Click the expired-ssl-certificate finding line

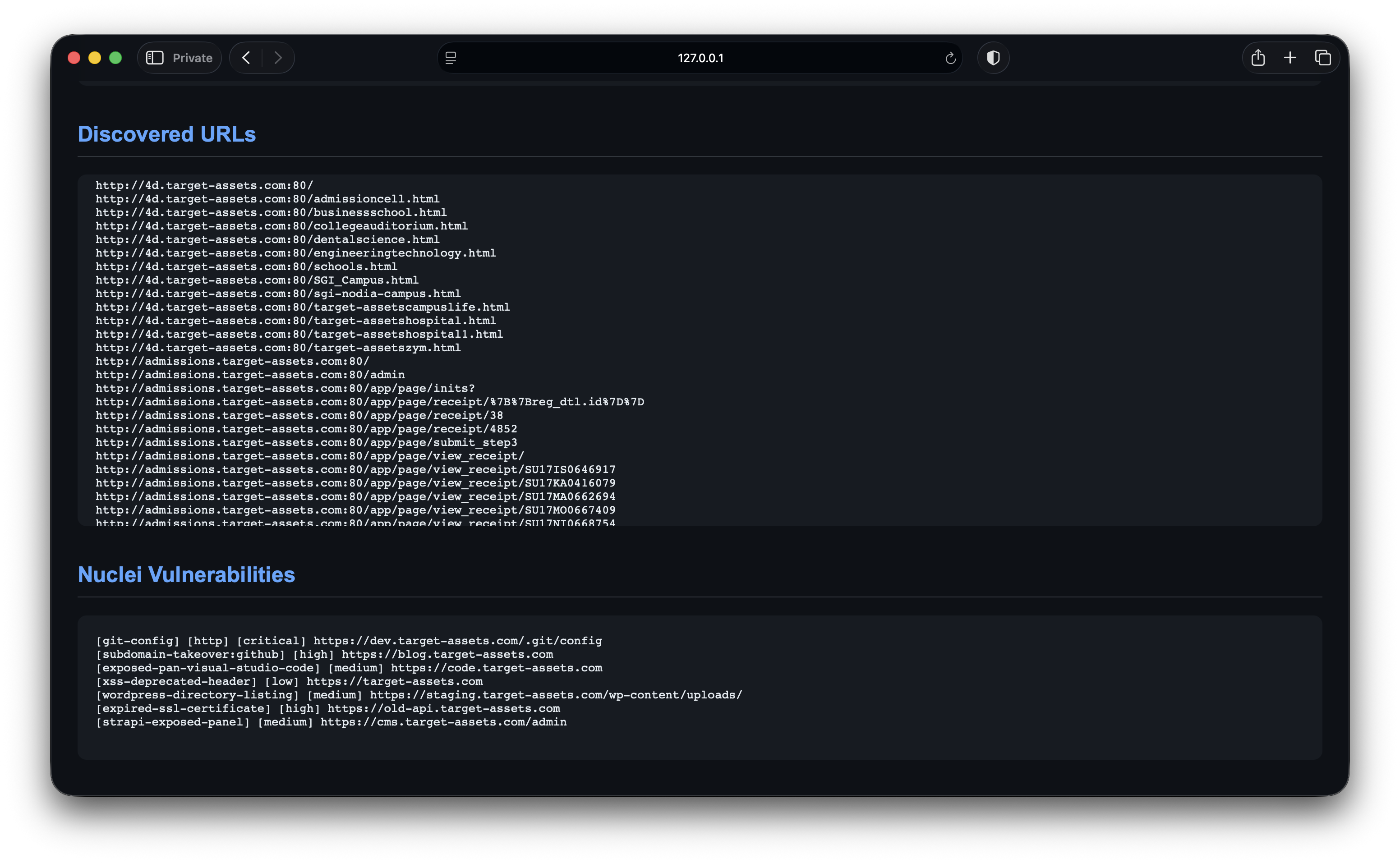[x=328, y=708]
